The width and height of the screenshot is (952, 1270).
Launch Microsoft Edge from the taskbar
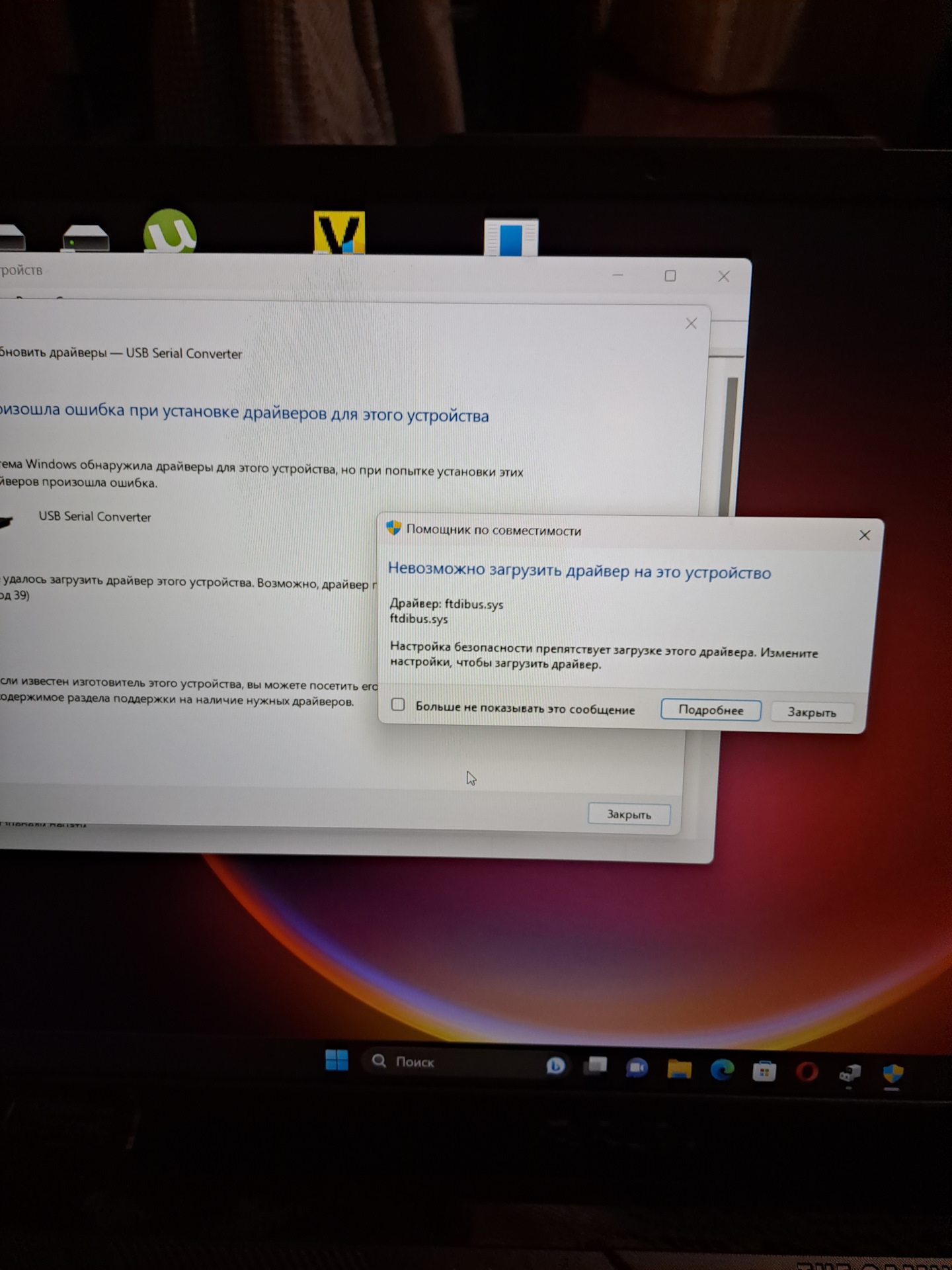coord(722,1070)
